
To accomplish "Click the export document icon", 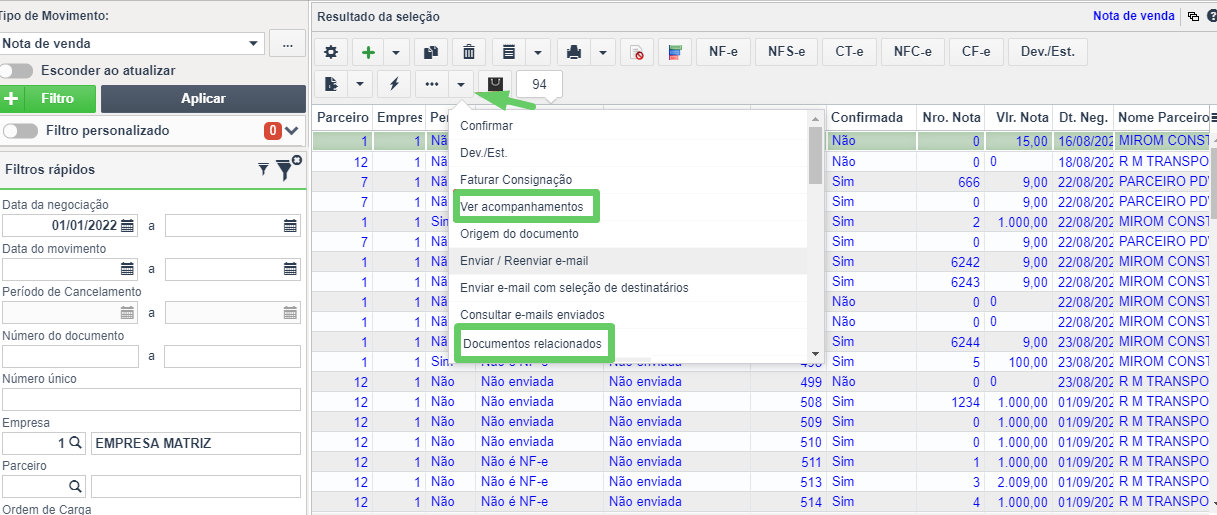I will click(x=331, y=84).
